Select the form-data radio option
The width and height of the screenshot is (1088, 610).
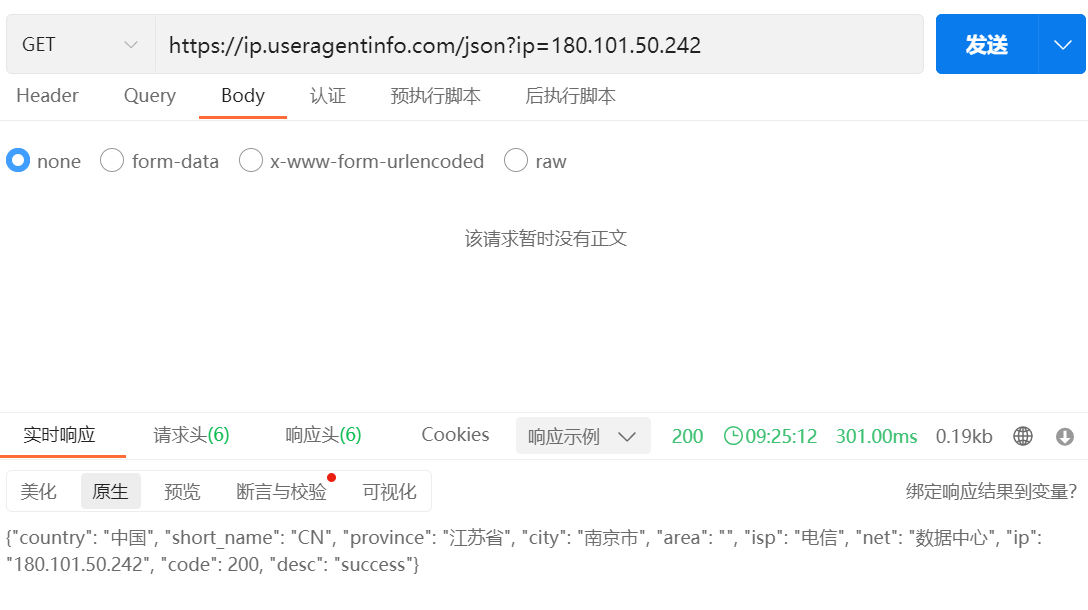click(x=112, y=161)
